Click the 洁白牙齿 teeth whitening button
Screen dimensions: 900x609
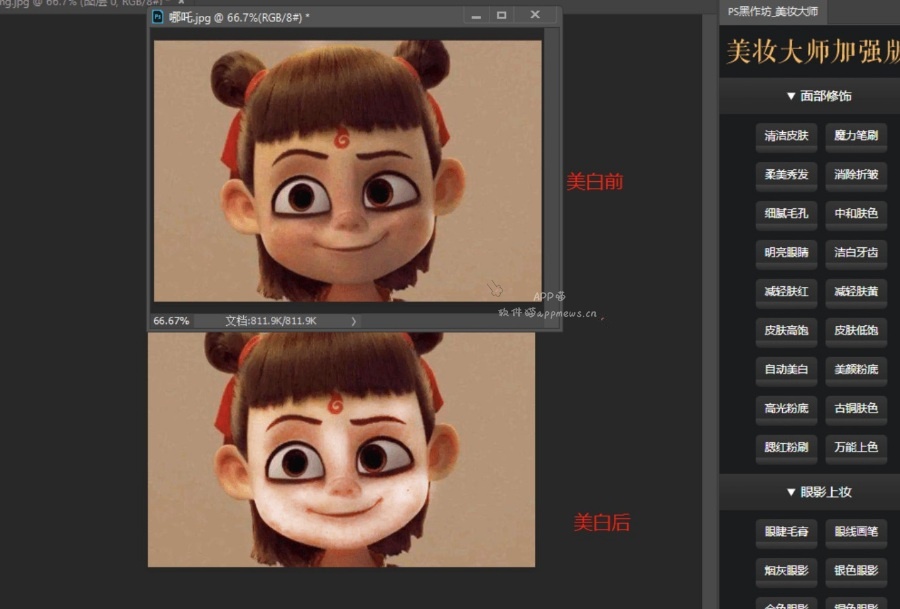click(x=856, y=253)
